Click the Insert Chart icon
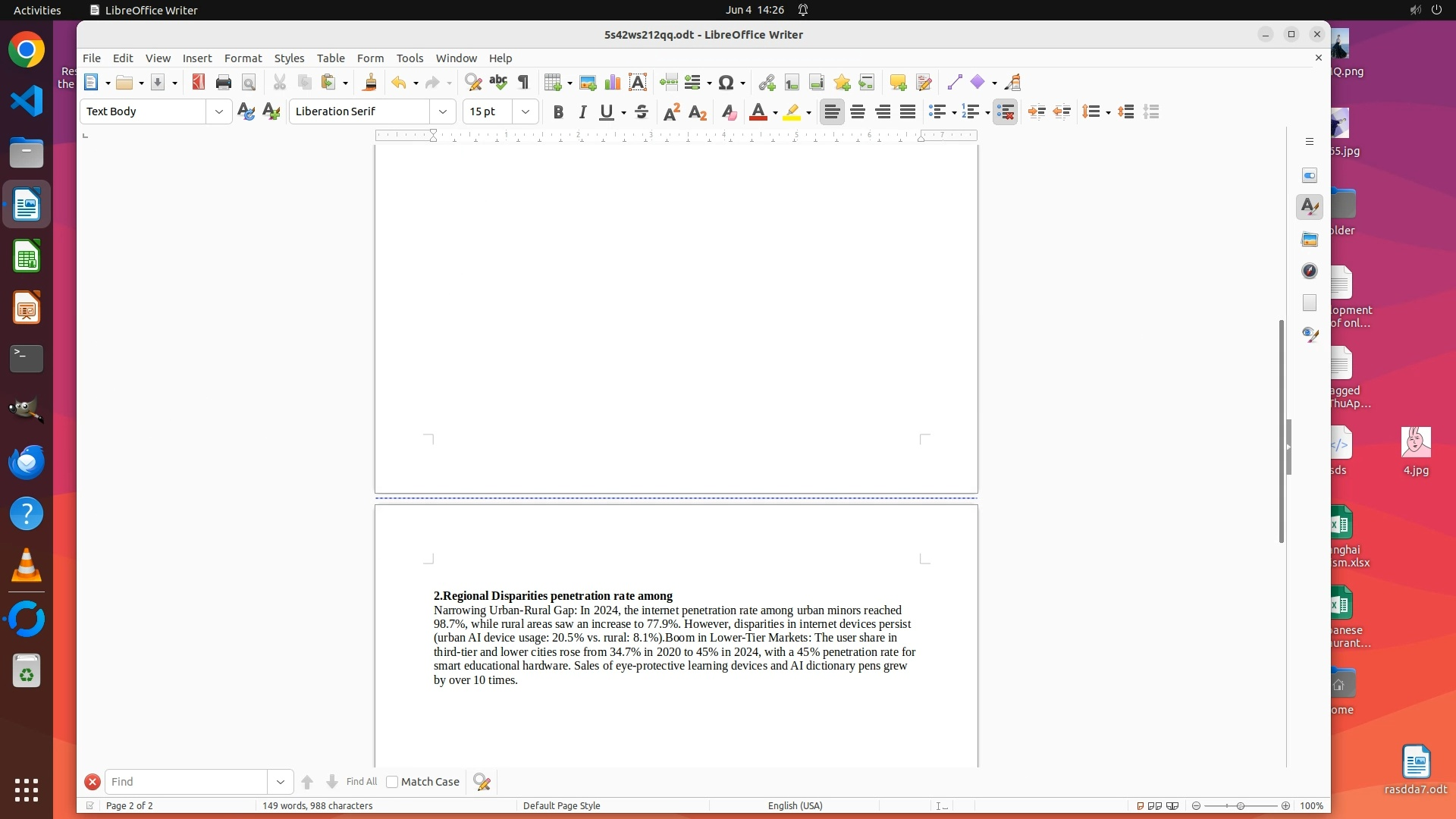The height and width of the screenshot is (819, 1456). [x=613, y=83]
